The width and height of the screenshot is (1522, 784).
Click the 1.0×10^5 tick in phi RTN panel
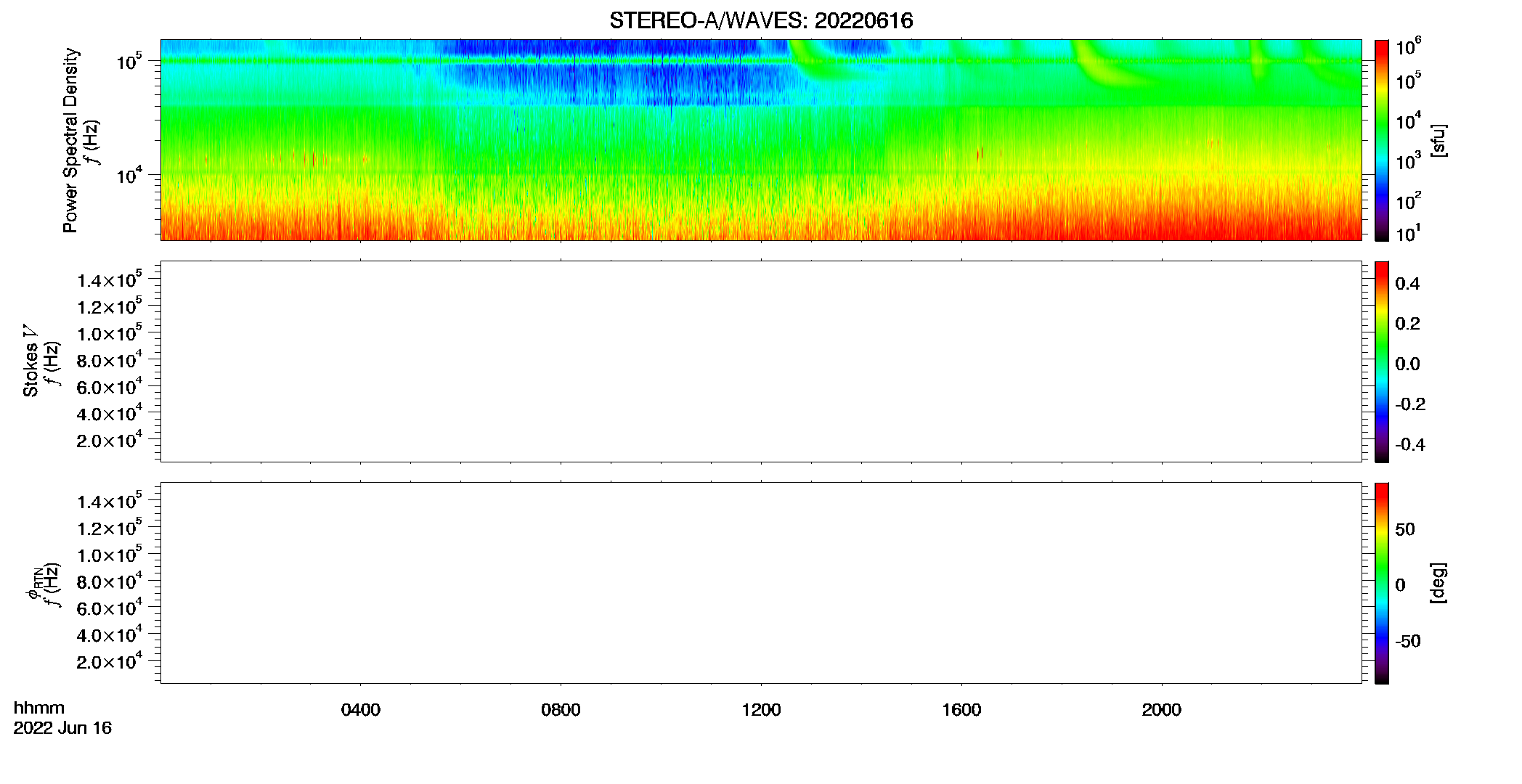(109, 555)
